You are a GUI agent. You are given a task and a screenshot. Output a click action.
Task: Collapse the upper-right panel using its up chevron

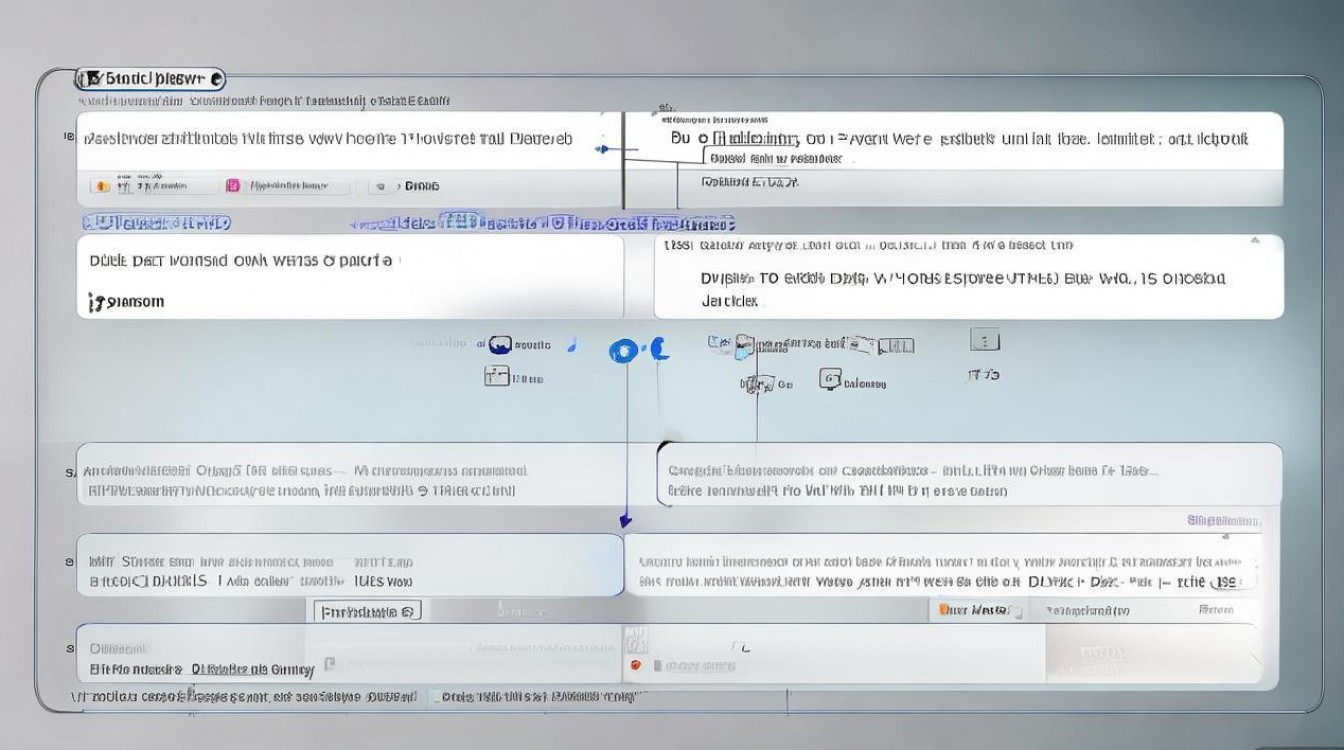coord(1254,241)
